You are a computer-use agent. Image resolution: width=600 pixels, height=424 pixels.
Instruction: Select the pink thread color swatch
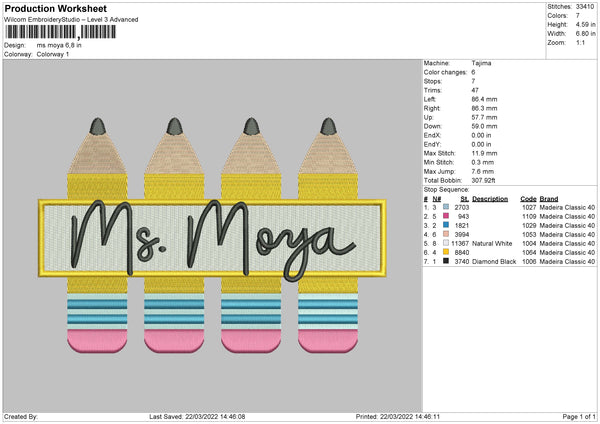pyautogui.click(x=446, y=214)
